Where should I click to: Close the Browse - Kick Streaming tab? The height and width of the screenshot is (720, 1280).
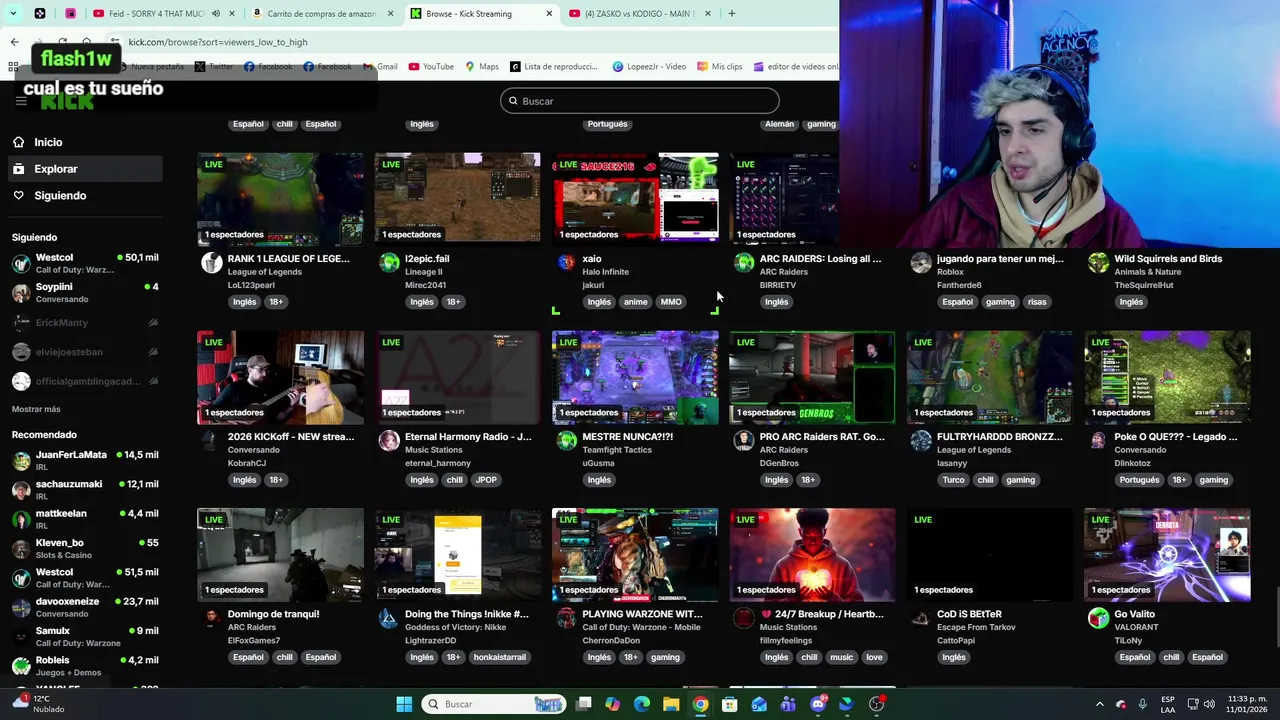coord(549,14)
